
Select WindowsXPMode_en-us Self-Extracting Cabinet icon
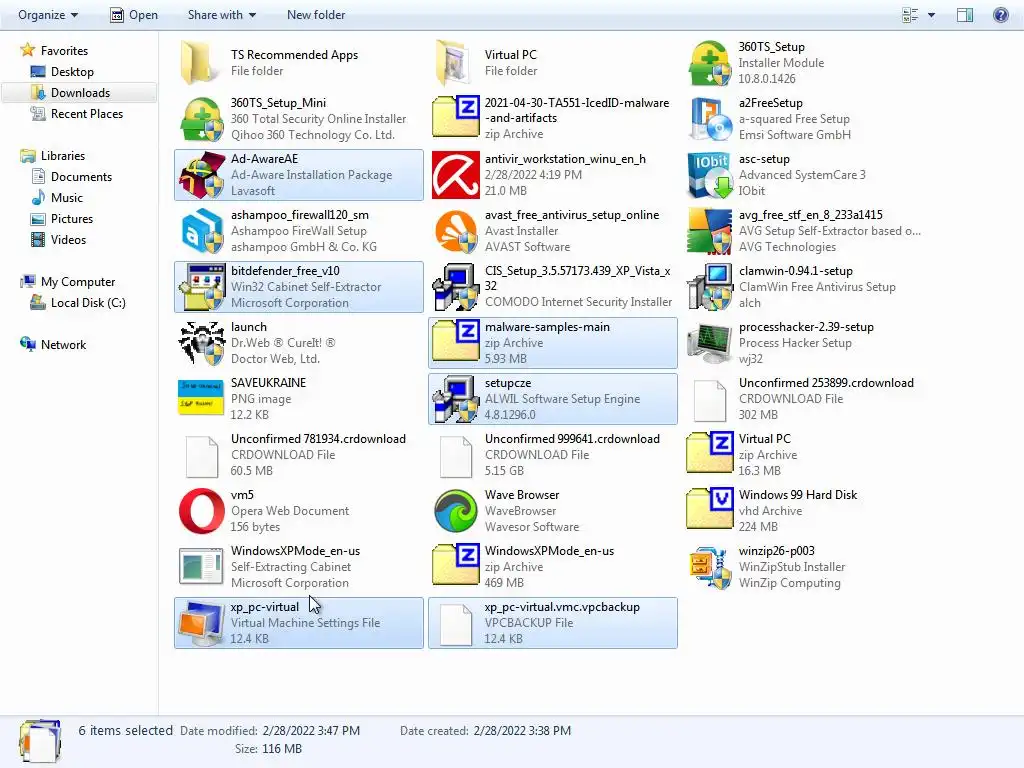(202, 567)
